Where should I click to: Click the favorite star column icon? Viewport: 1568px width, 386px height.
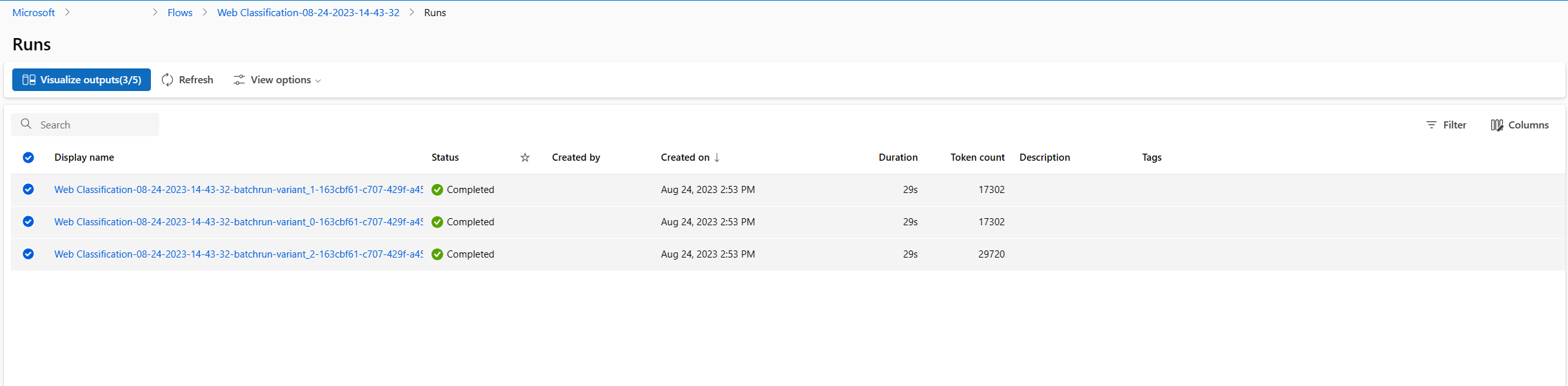525,157
